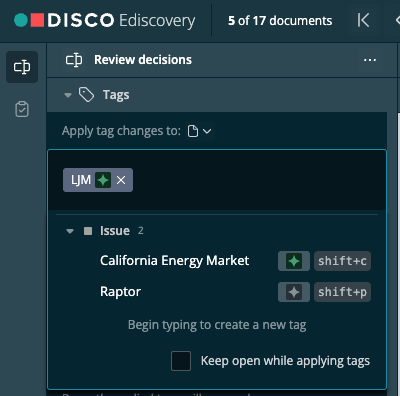Open Review decisions three-dot menu

coord(370,60)
